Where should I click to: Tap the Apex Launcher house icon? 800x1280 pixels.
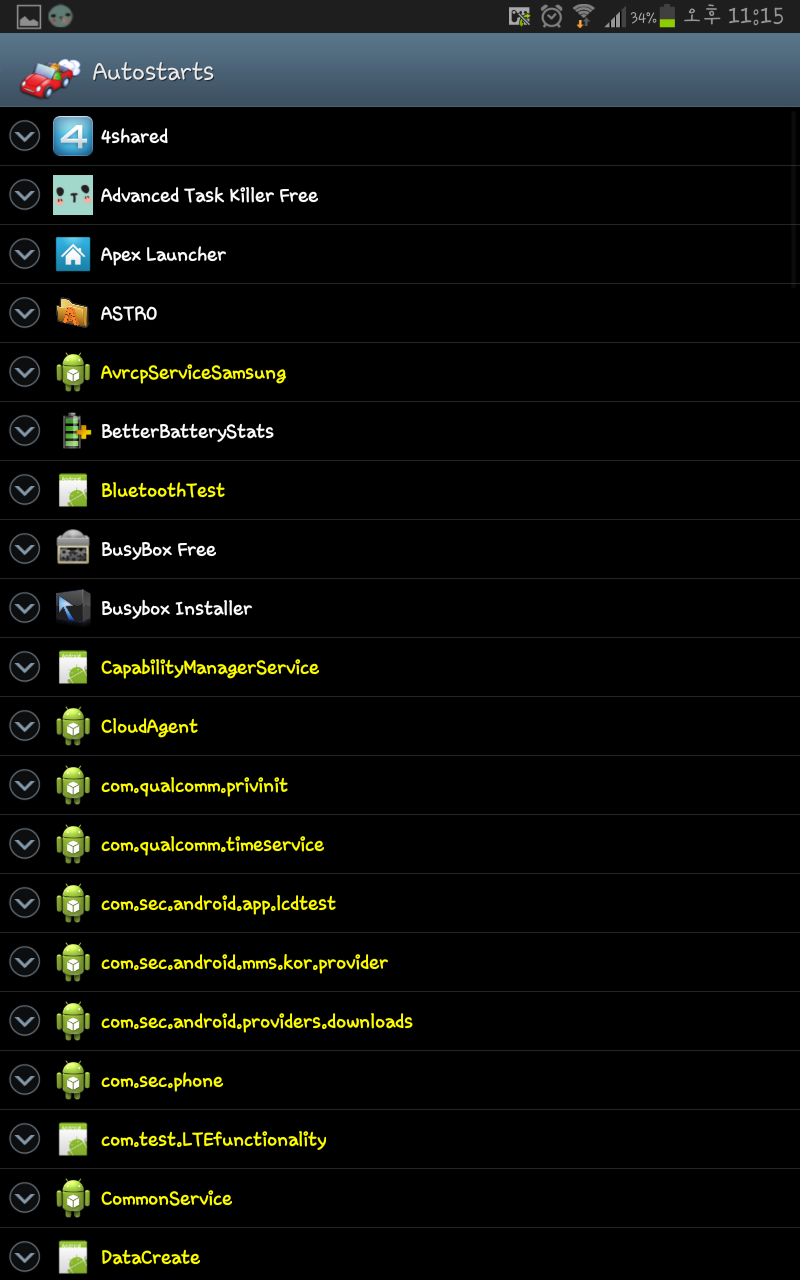[x=73, y=254]
